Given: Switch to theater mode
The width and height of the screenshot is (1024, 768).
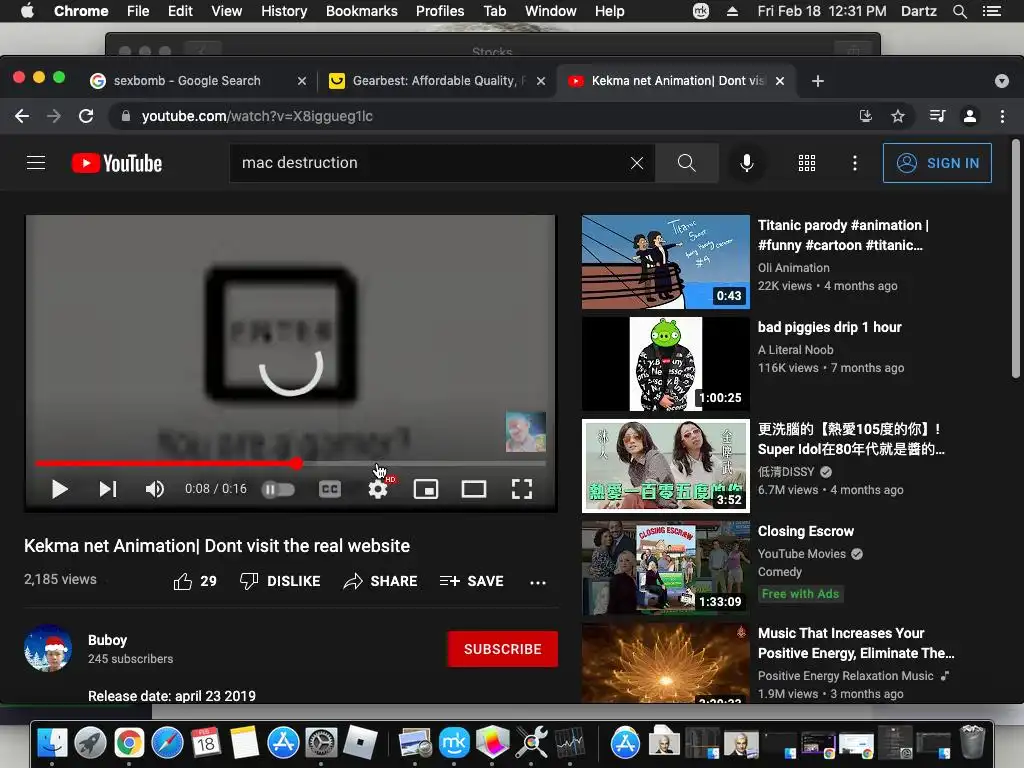Looking at the screenshot, I should [473, 488].
